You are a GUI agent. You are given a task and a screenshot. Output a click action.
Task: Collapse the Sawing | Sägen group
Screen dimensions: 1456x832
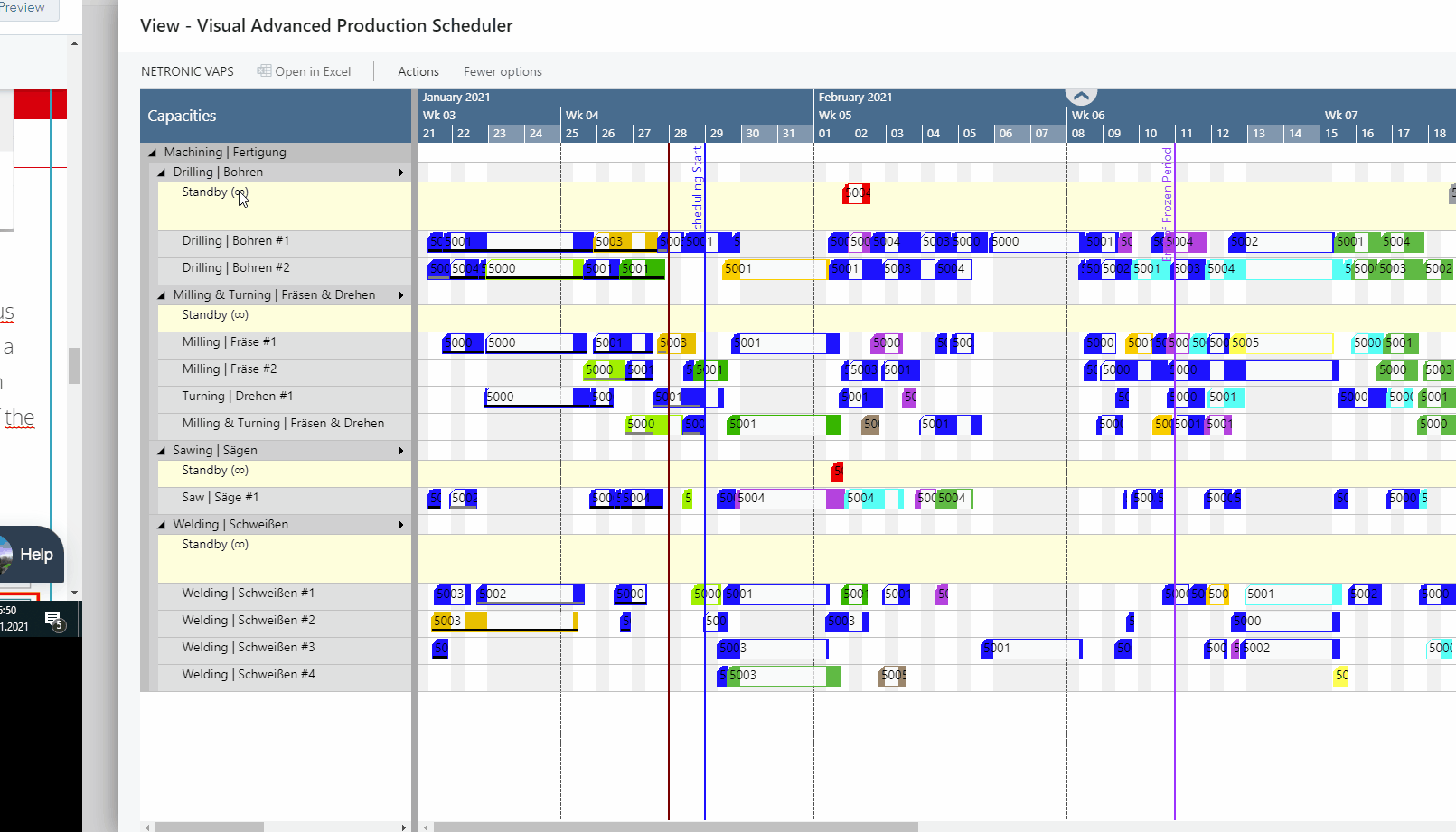(162, 451)
